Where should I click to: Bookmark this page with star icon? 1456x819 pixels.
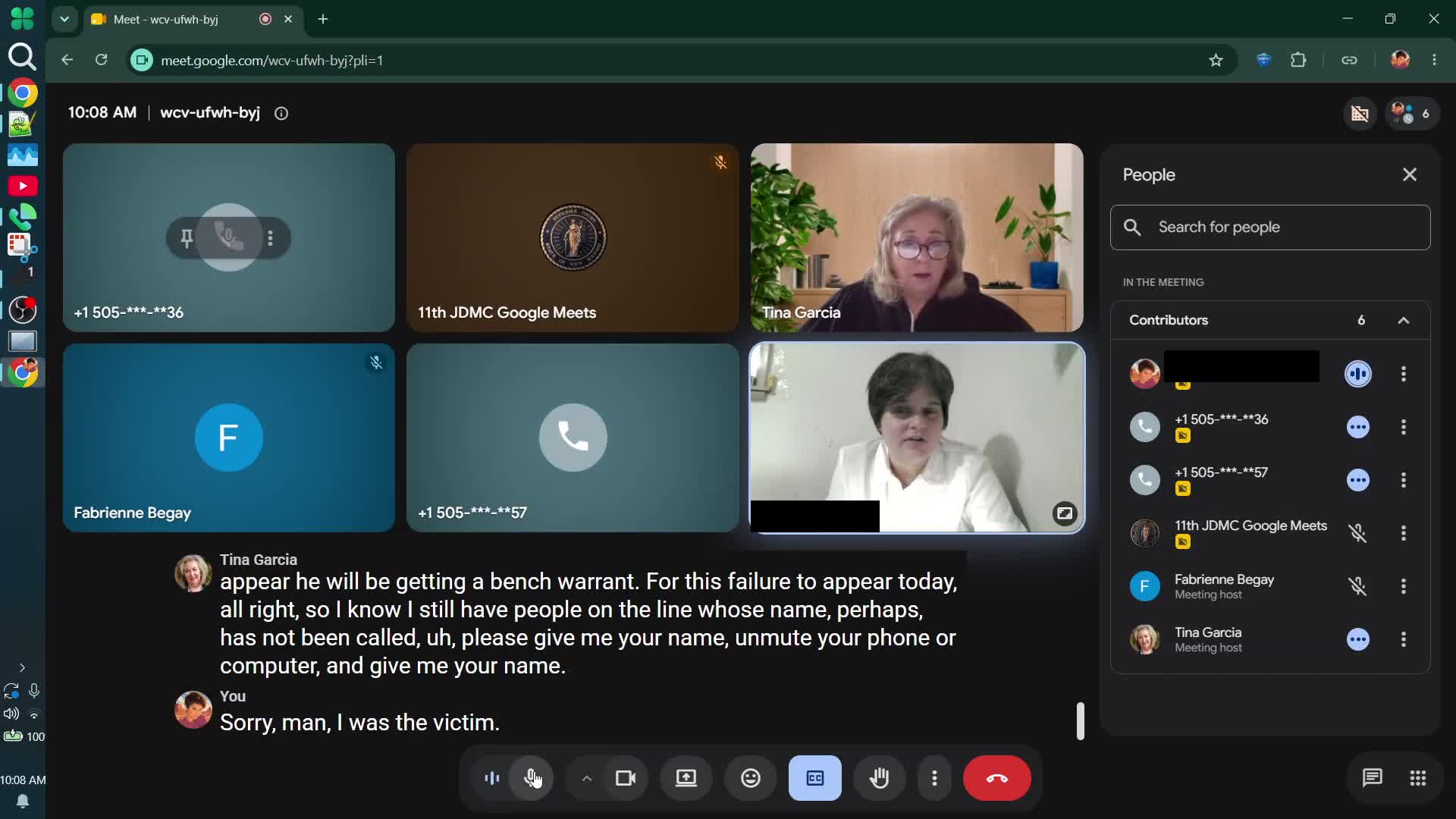click(1216, 61)
